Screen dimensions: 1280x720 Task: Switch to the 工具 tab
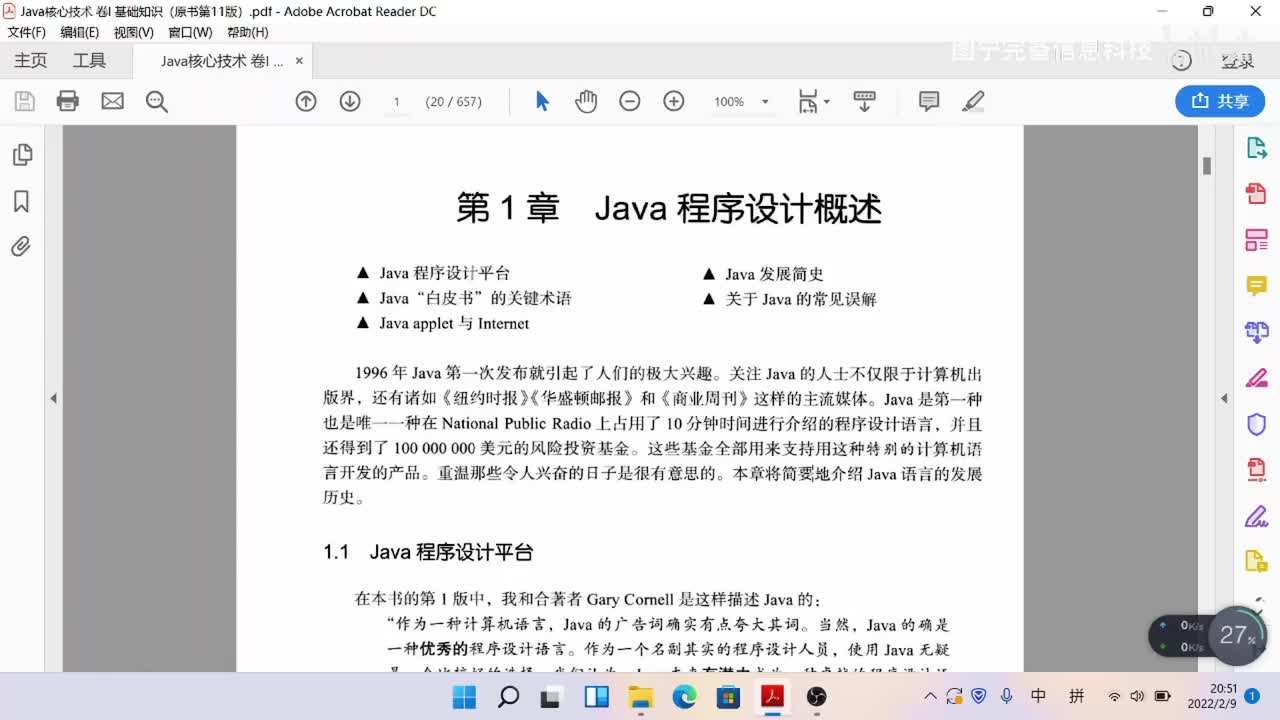[89, 61]
